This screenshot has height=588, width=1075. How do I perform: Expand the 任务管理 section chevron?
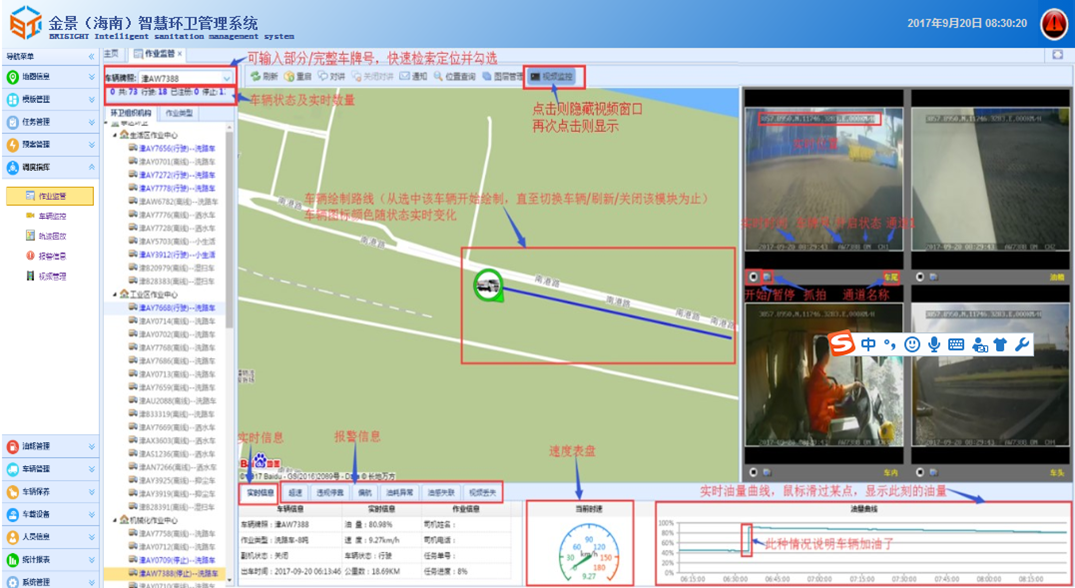click(91, 122)
